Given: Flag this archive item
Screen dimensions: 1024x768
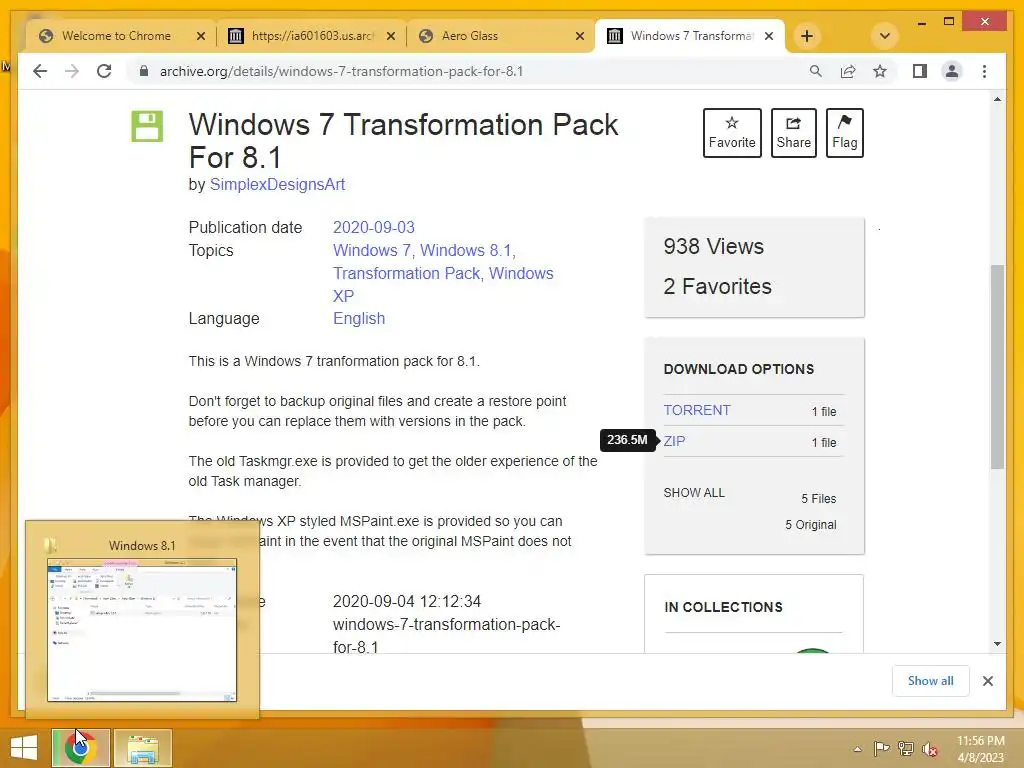Looking at the screenshot, I should pyautogui.click(x=844, y=133).
